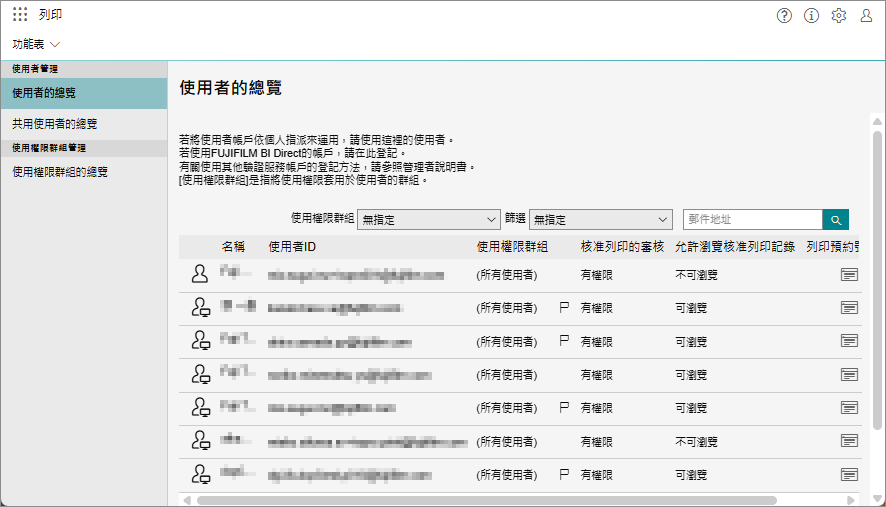Click the 郵件地址 search field
The image size is (886, 507).
tap(752, 219)
